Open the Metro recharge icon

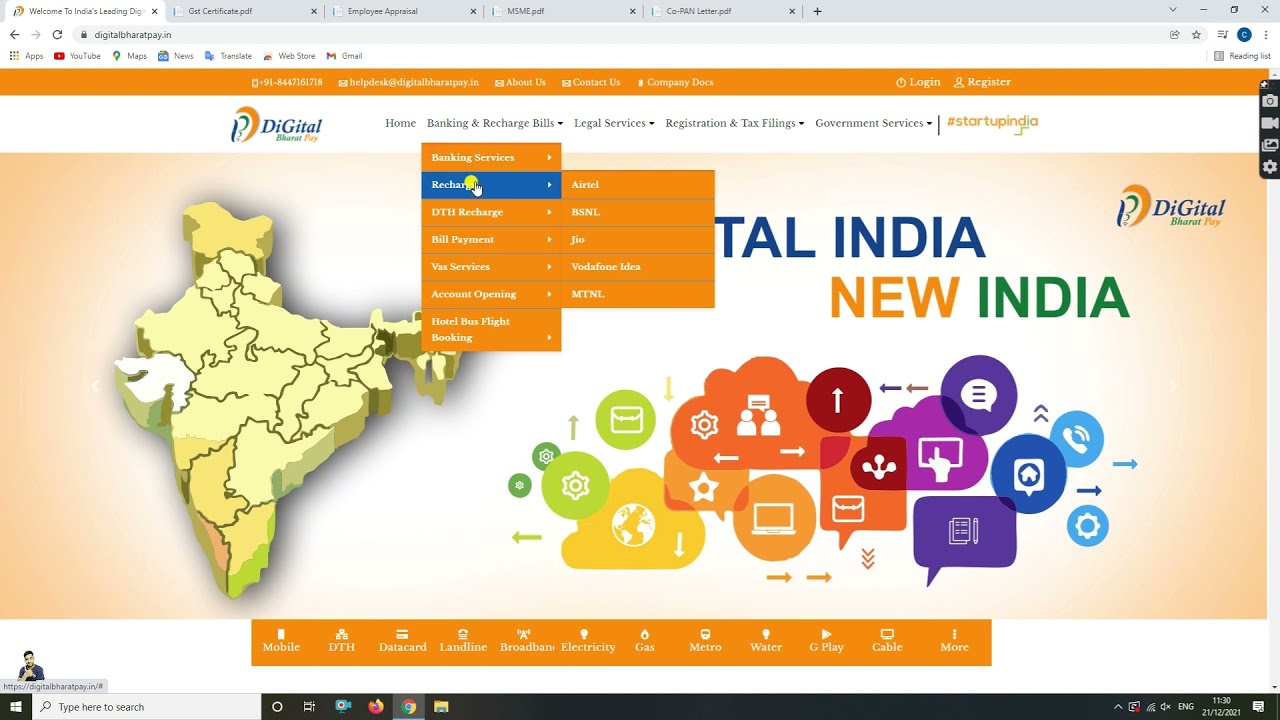click(705, 642)
